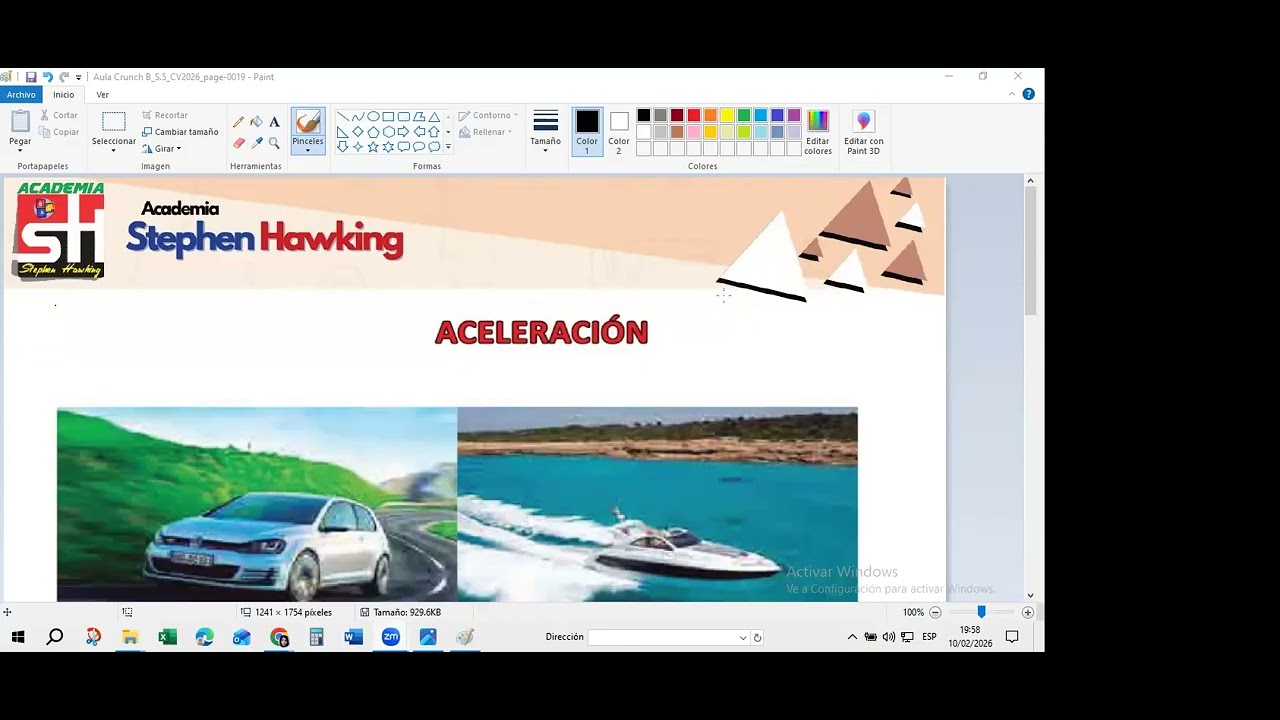1280x720 pixels.
Task: Click the Pinceles brush icon
Action: coord(308,122)
